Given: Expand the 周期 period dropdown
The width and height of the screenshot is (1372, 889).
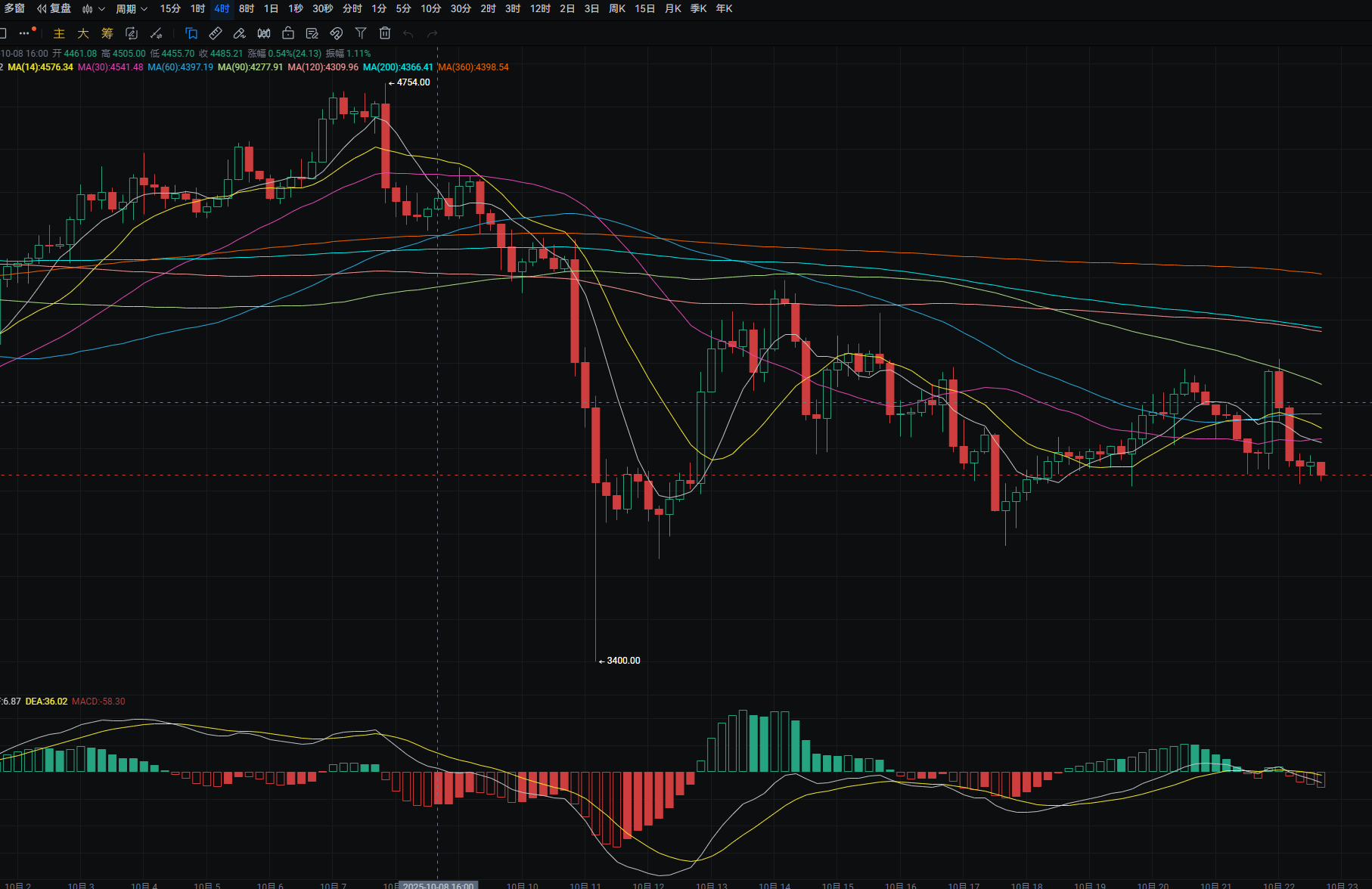Looking at the screenshot, I should coord(132,9).
